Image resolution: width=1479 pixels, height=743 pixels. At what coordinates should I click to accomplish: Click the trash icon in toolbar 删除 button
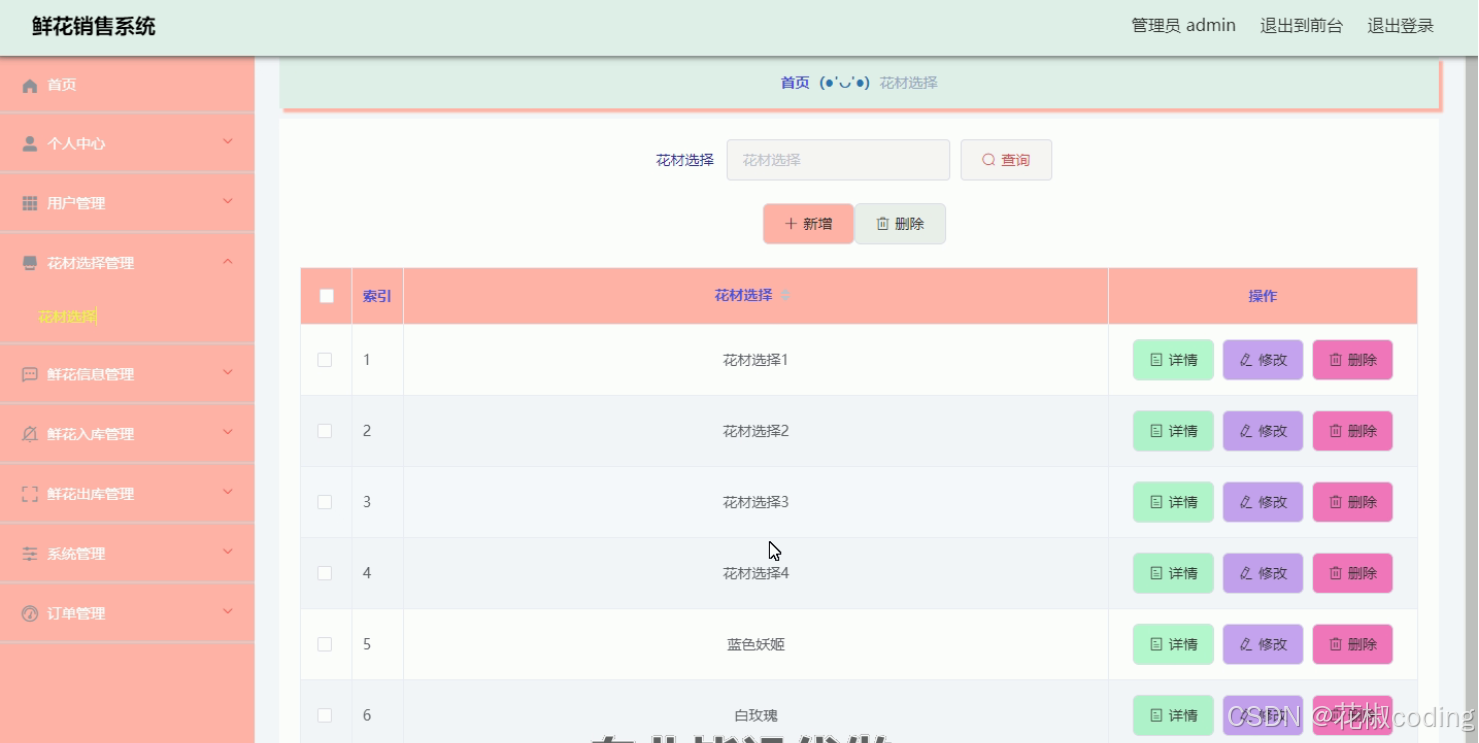pos(883,224)
